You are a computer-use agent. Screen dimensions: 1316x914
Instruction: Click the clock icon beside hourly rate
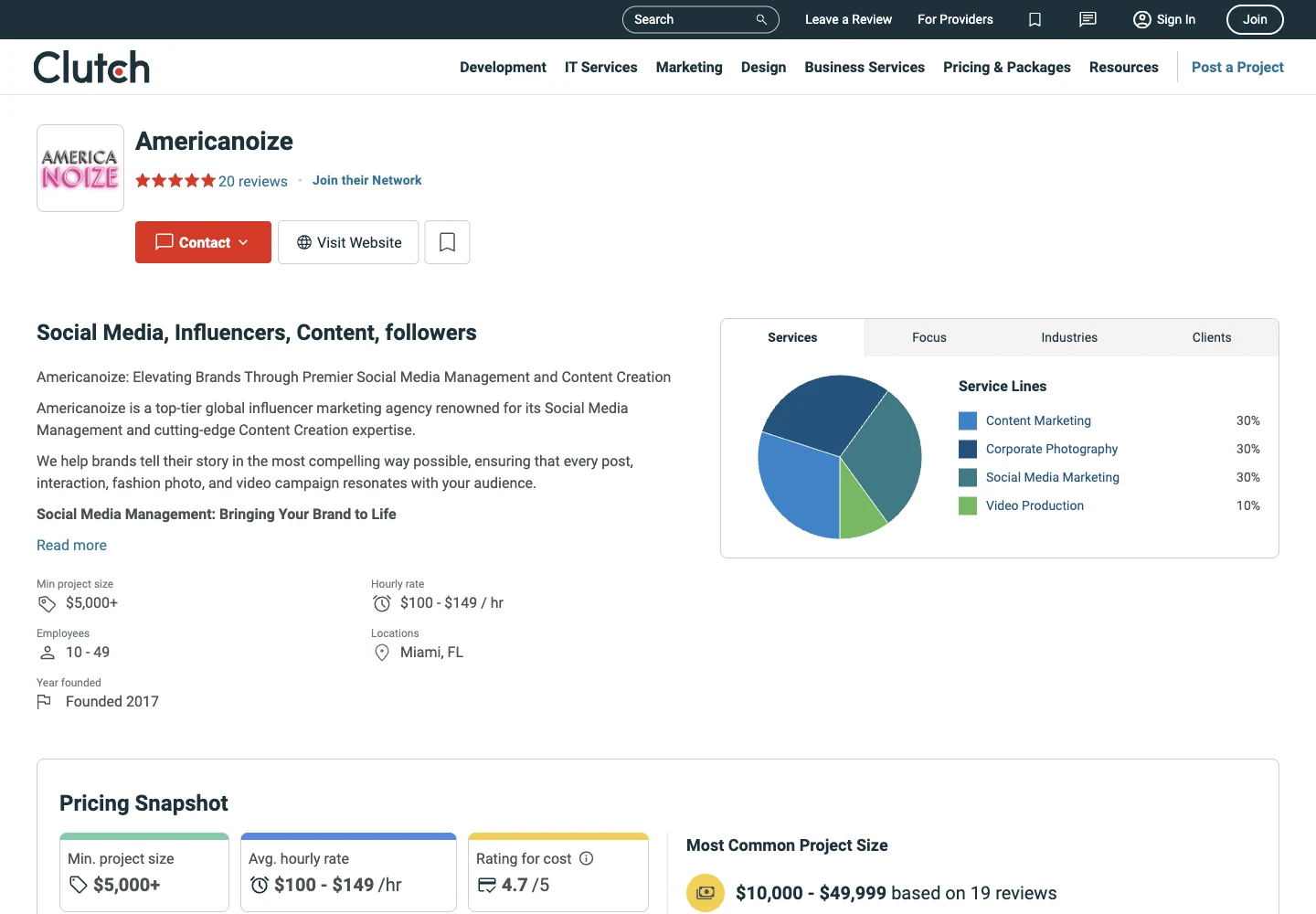click(x=382, y=603)
